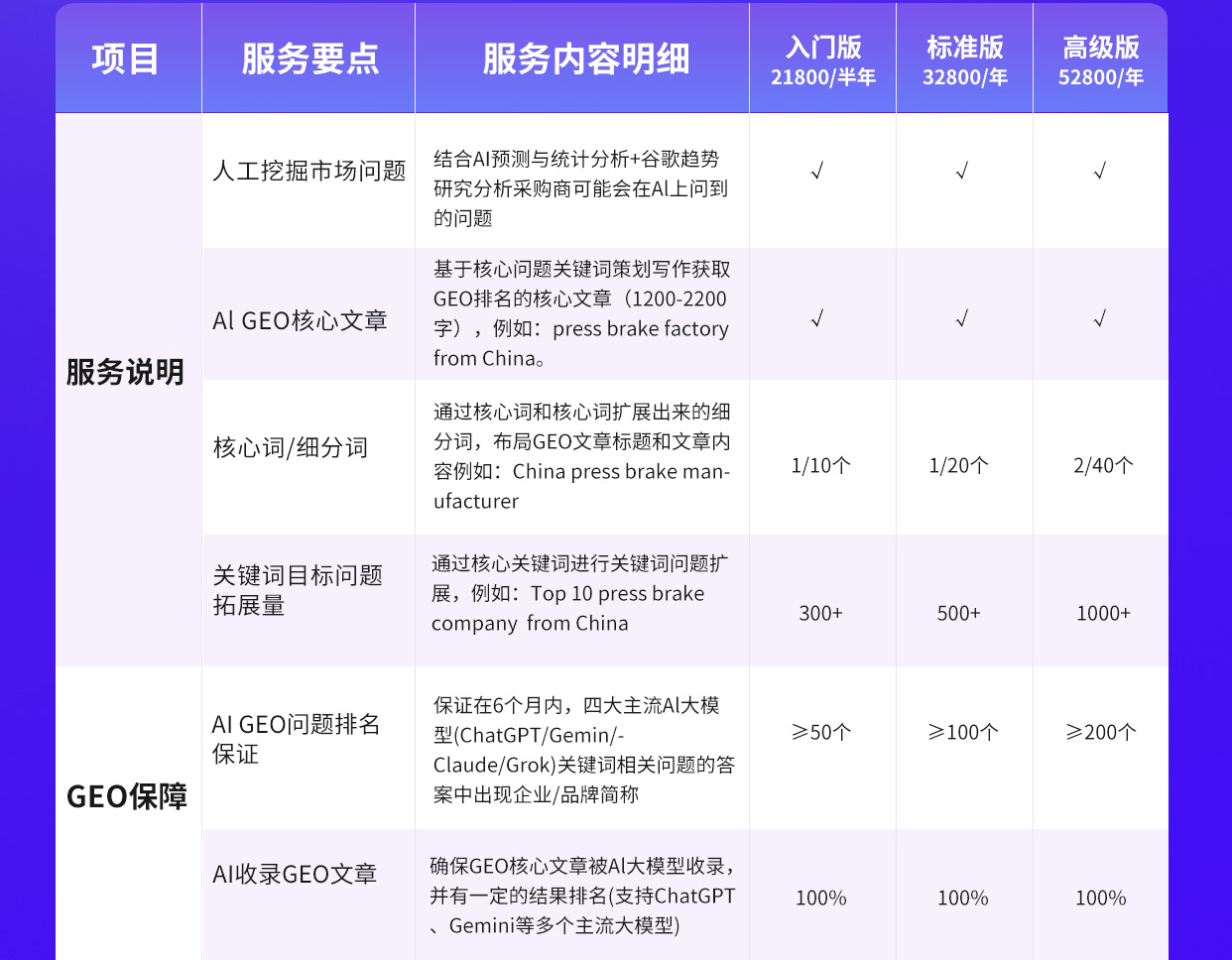
Task: Select the 标准版 32800/年 column header
Action: (964, 60)
